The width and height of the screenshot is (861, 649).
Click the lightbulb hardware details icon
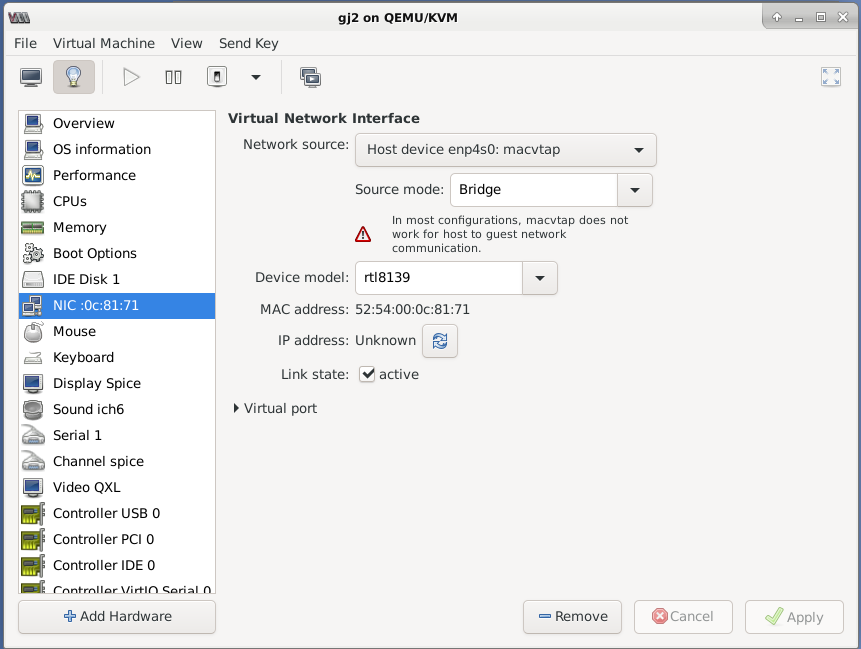click(x=74, y=77)
